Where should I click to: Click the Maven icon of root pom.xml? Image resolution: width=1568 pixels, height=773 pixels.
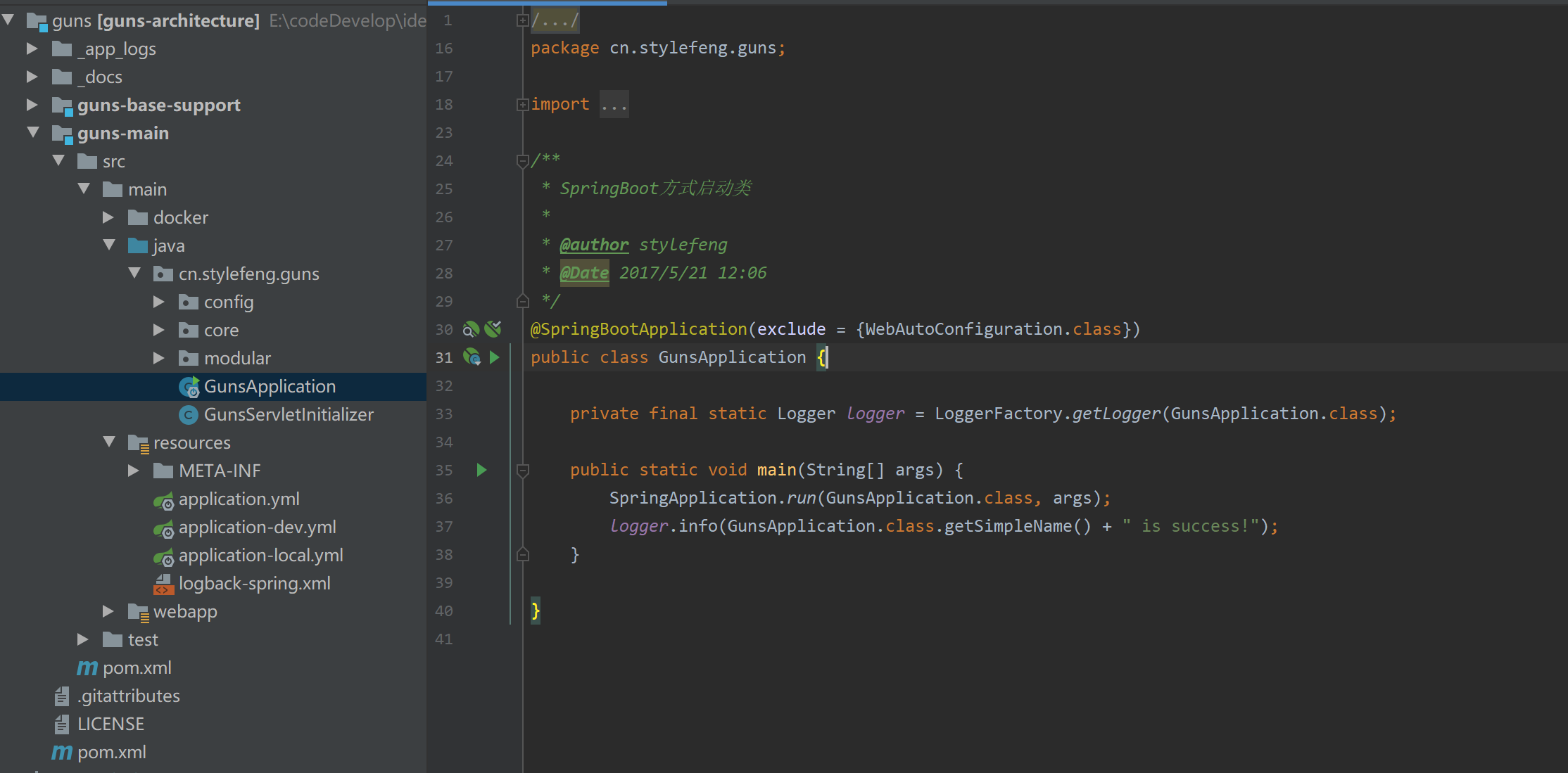tap(62, 752)
